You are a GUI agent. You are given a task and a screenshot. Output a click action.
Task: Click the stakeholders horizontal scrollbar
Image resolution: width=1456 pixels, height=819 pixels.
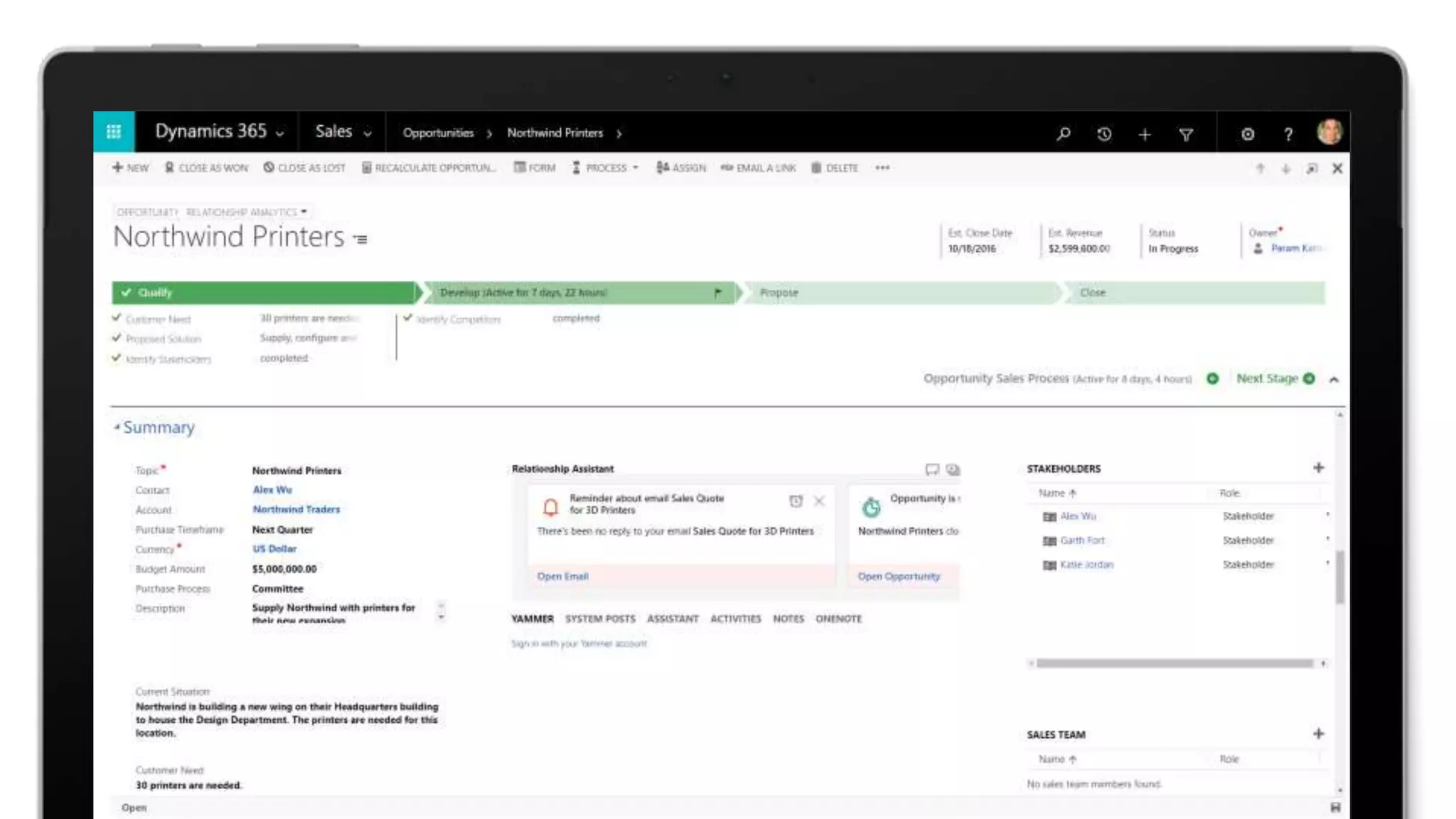pos(1174,663)
